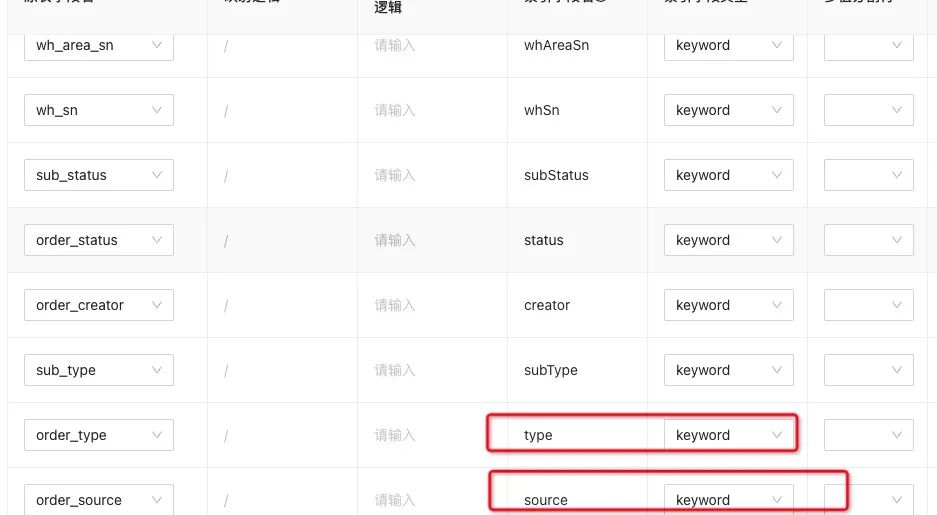Open the keyword type dropdown for status

click(x=728, y=240)
